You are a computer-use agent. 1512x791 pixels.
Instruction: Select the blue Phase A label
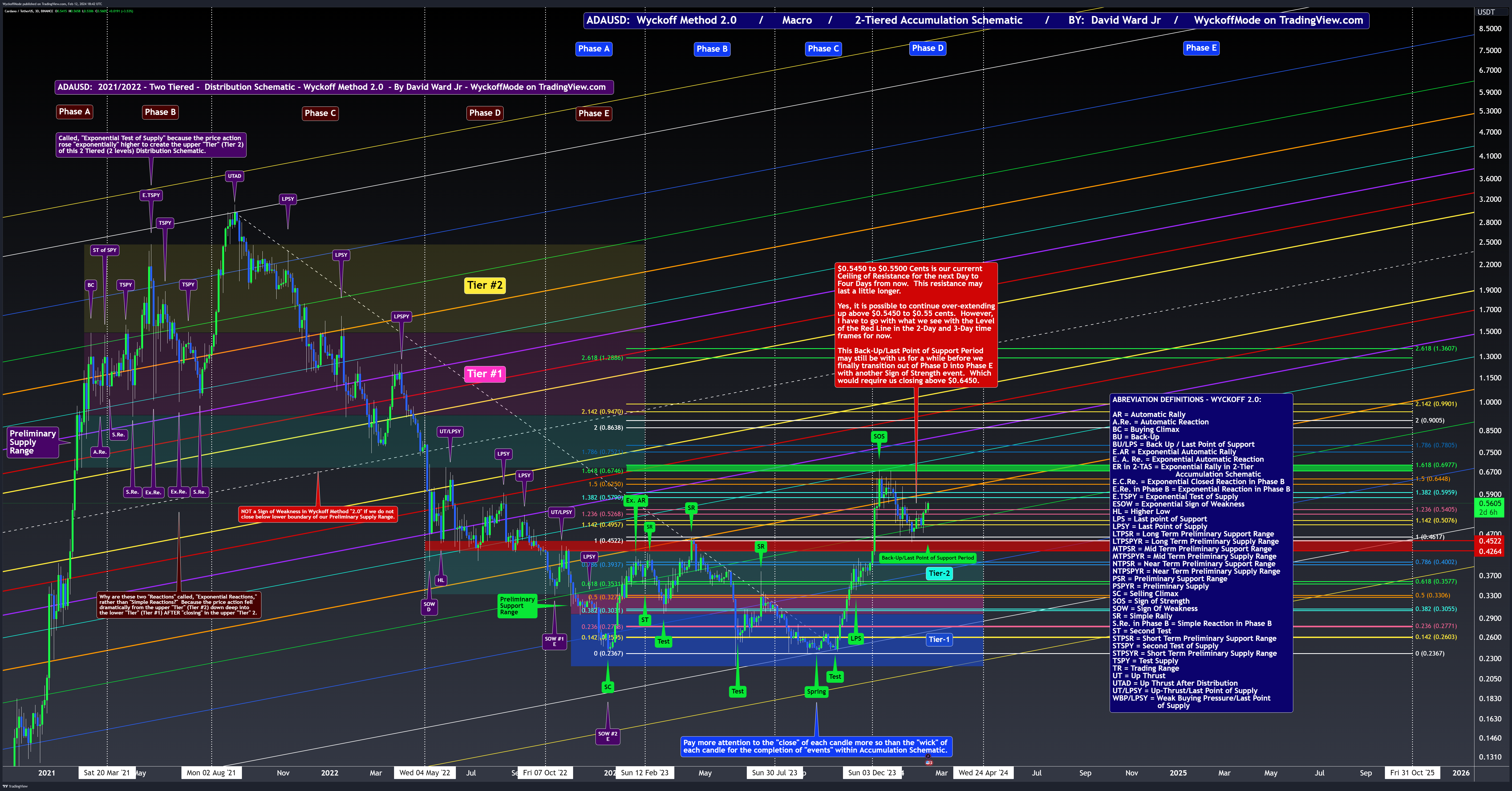tap(594, 49)
